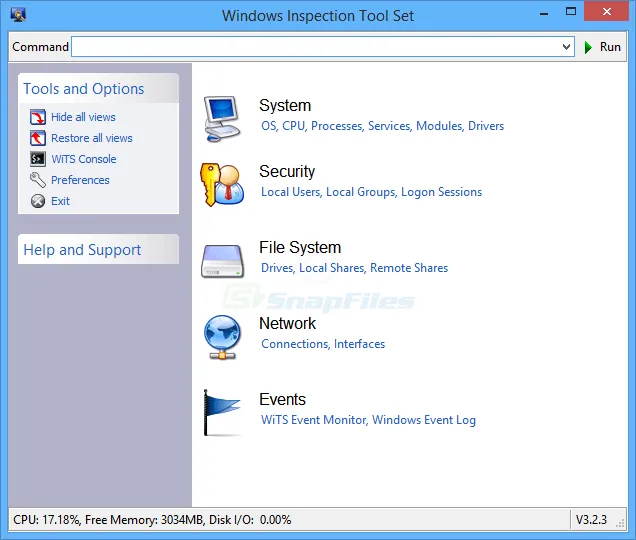The image size is (636, 540).
Task: Click the Preferences wrench icon
Action: (x=38, y=180)
